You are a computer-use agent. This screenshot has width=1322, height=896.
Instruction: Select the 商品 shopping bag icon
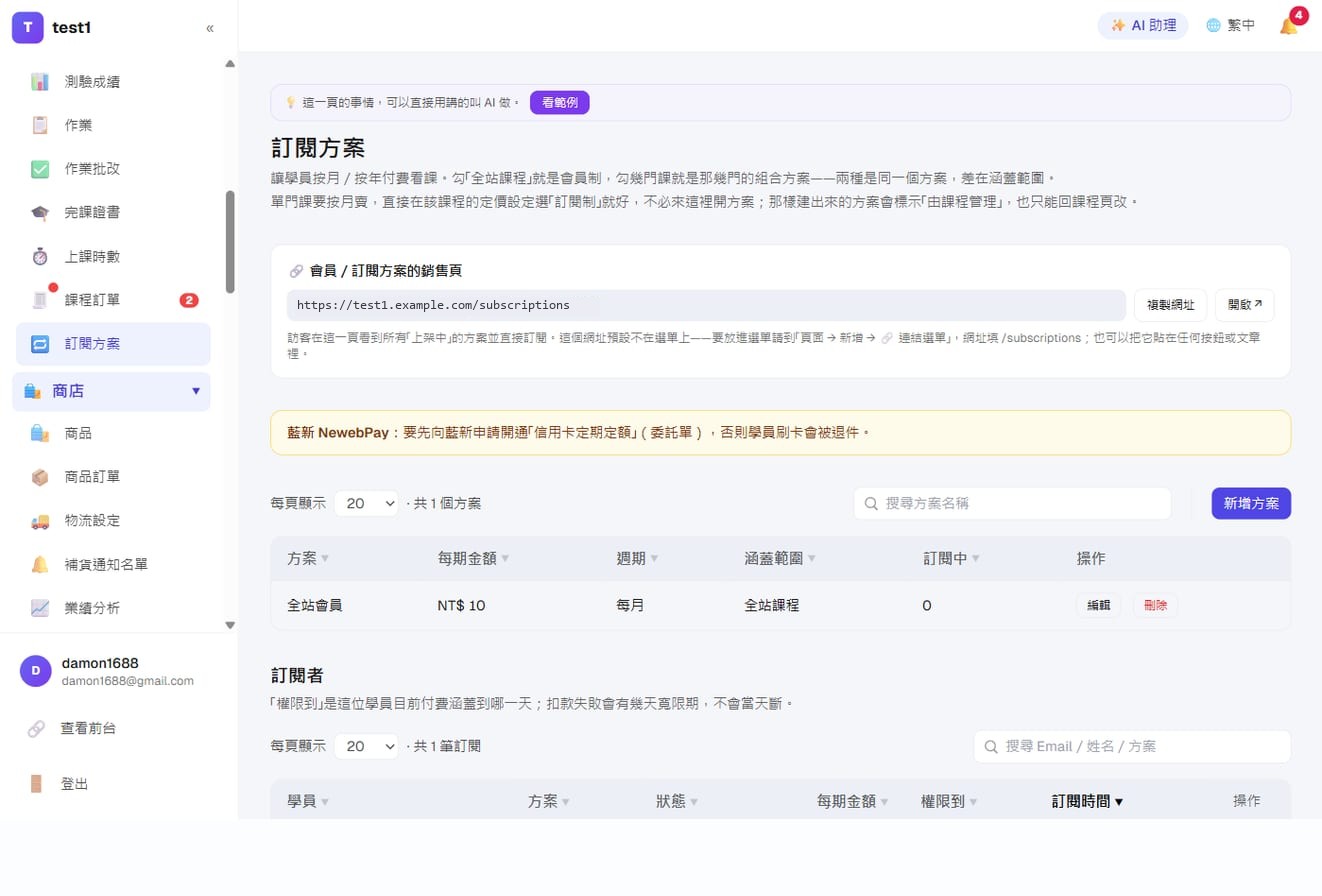pos(40,433)
